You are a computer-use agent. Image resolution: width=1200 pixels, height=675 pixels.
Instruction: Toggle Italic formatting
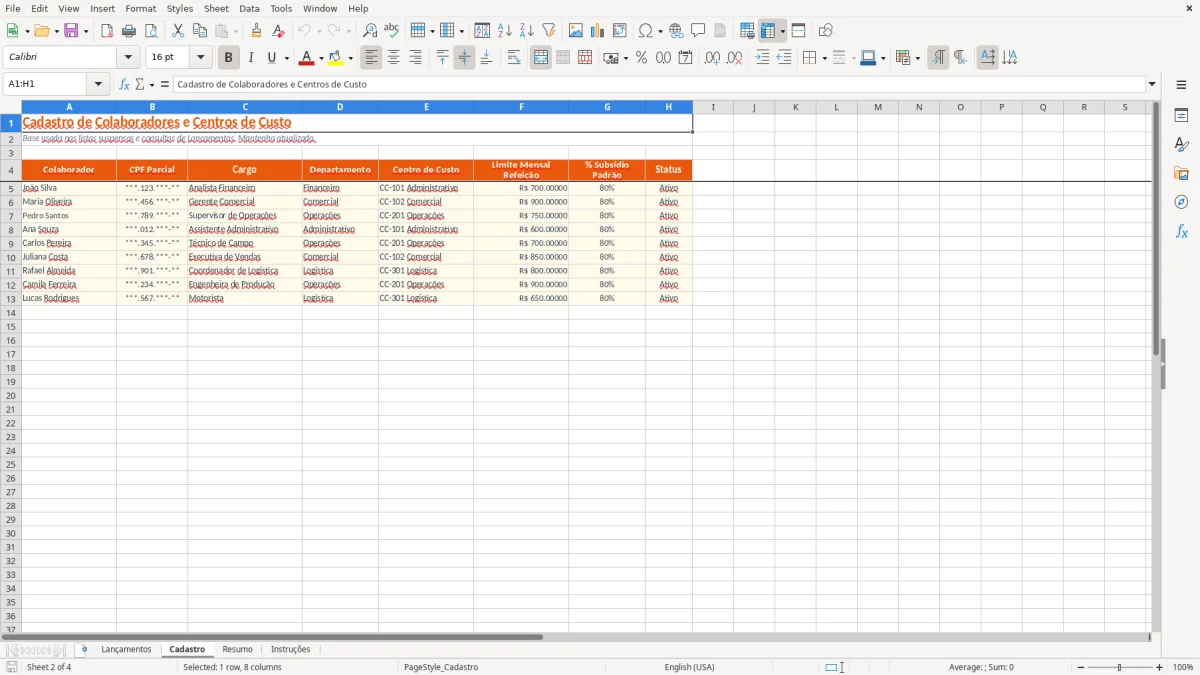(250, 58)
